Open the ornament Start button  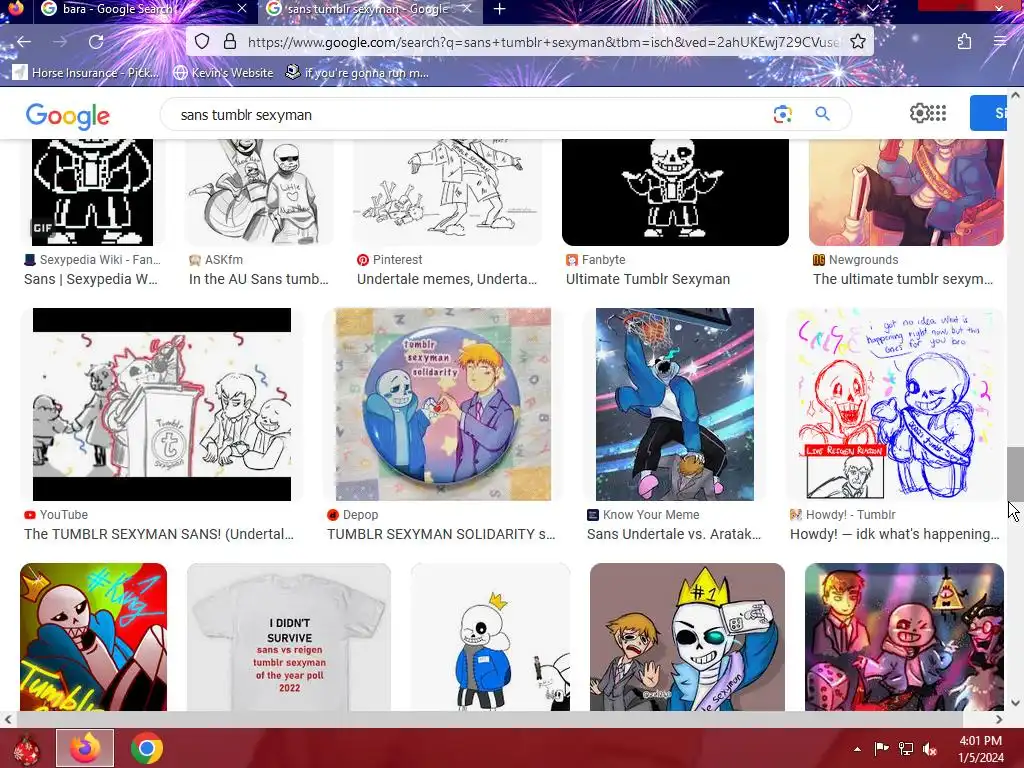coord(27,749)
